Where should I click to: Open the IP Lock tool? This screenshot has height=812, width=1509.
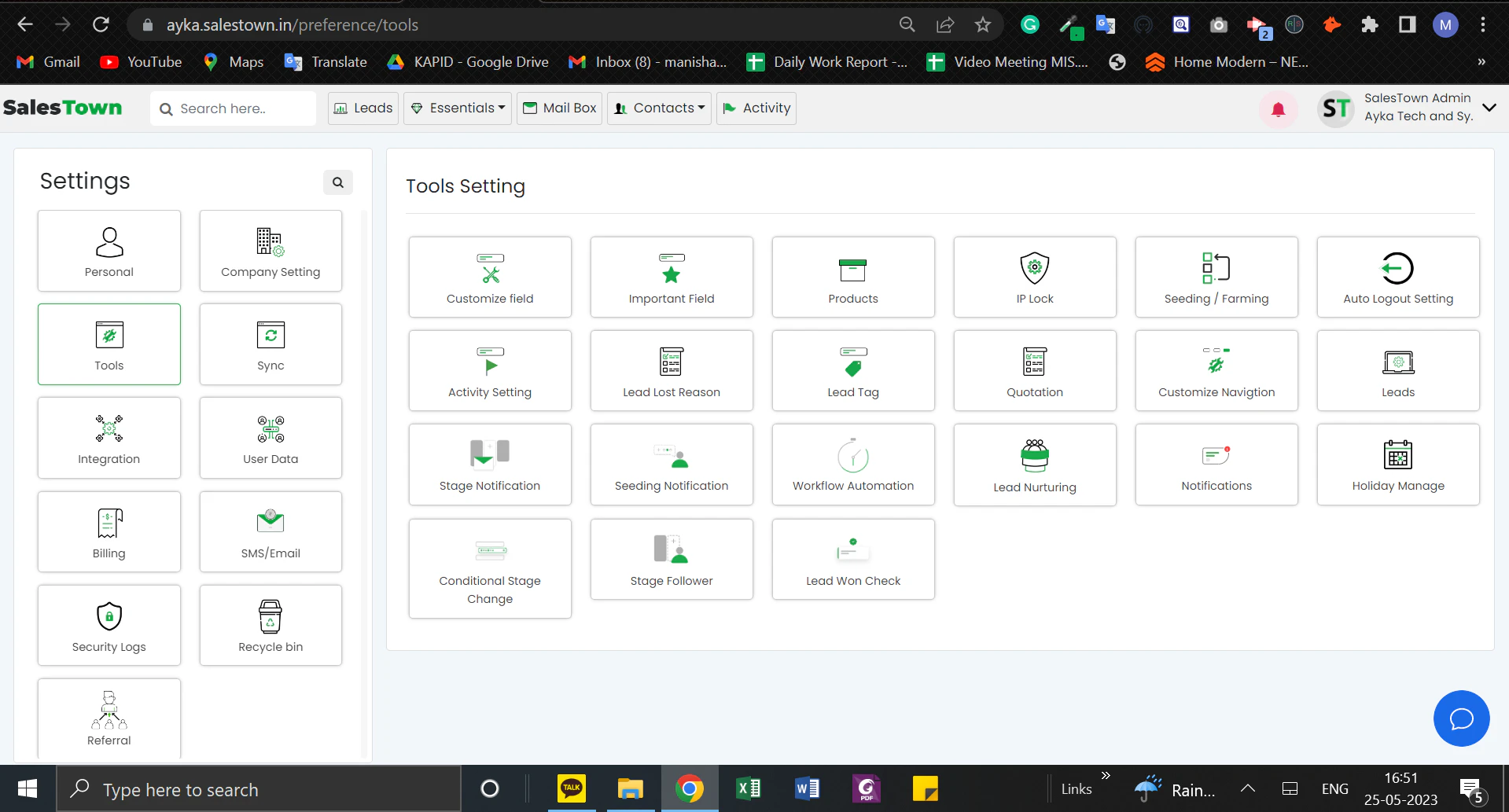[x=1033, y=277]
